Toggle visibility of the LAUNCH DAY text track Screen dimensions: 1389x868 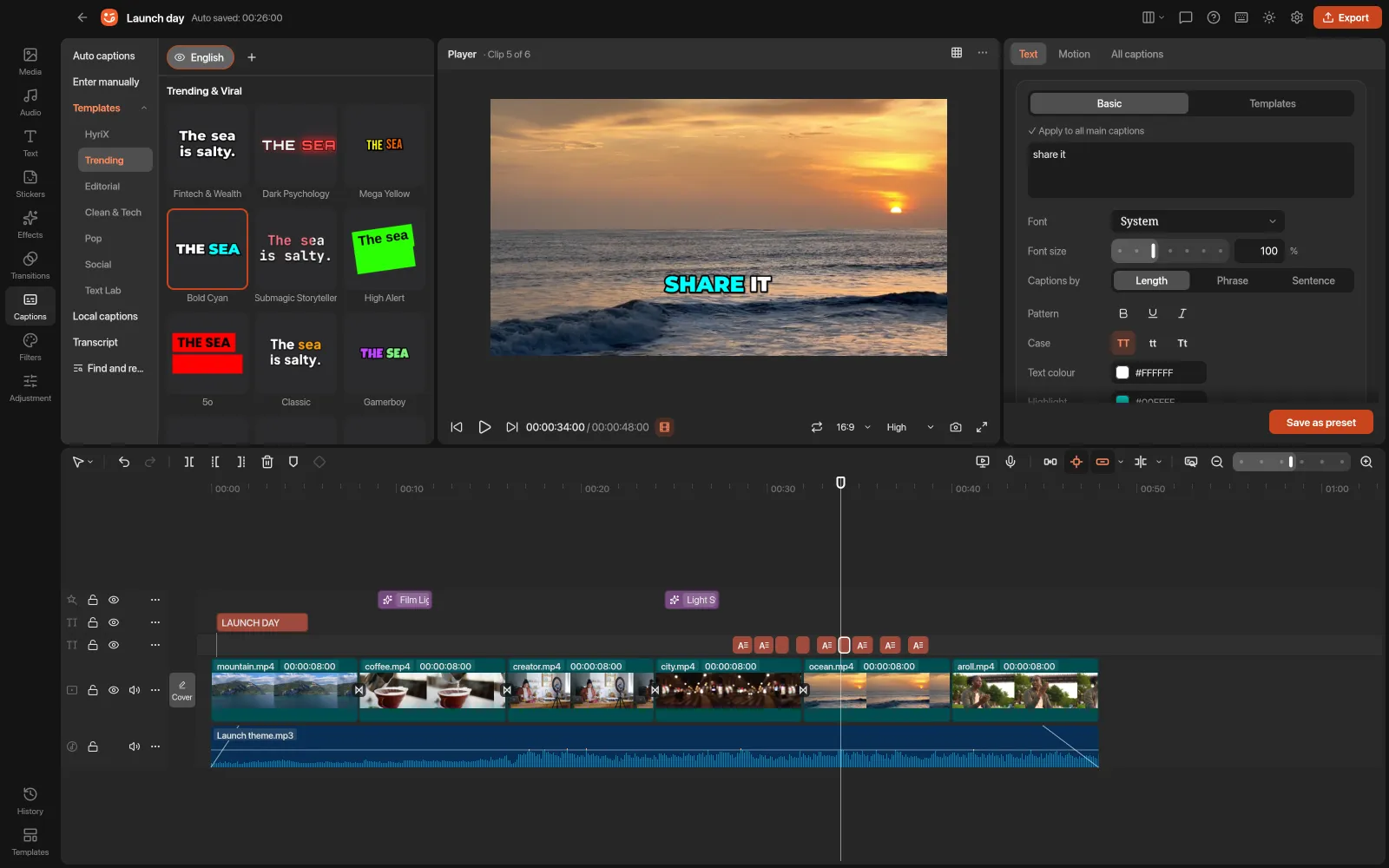click(114, 622)
